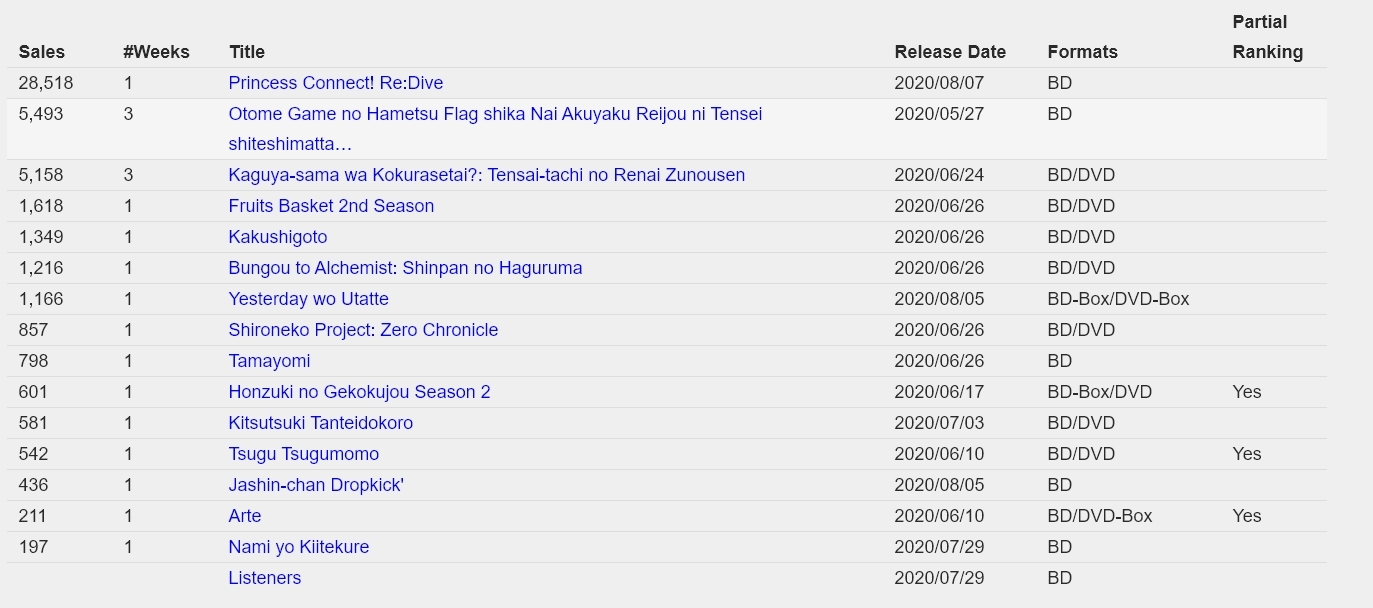This screenshot has height=608, width=1373.
Task: Select the Kakushigoto title link
Action: pyautogui.click(x=277, y=237)
